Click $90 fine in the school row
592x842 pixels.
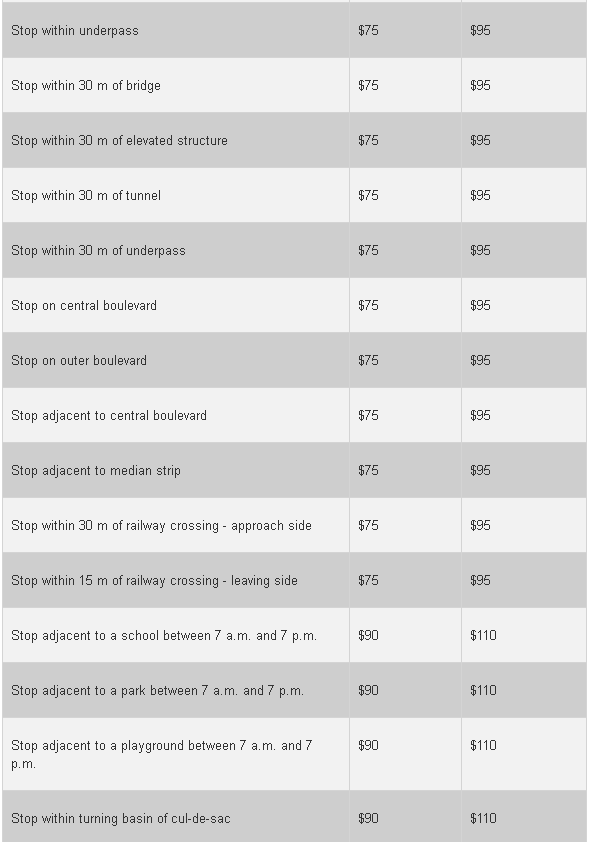(369, 636)
